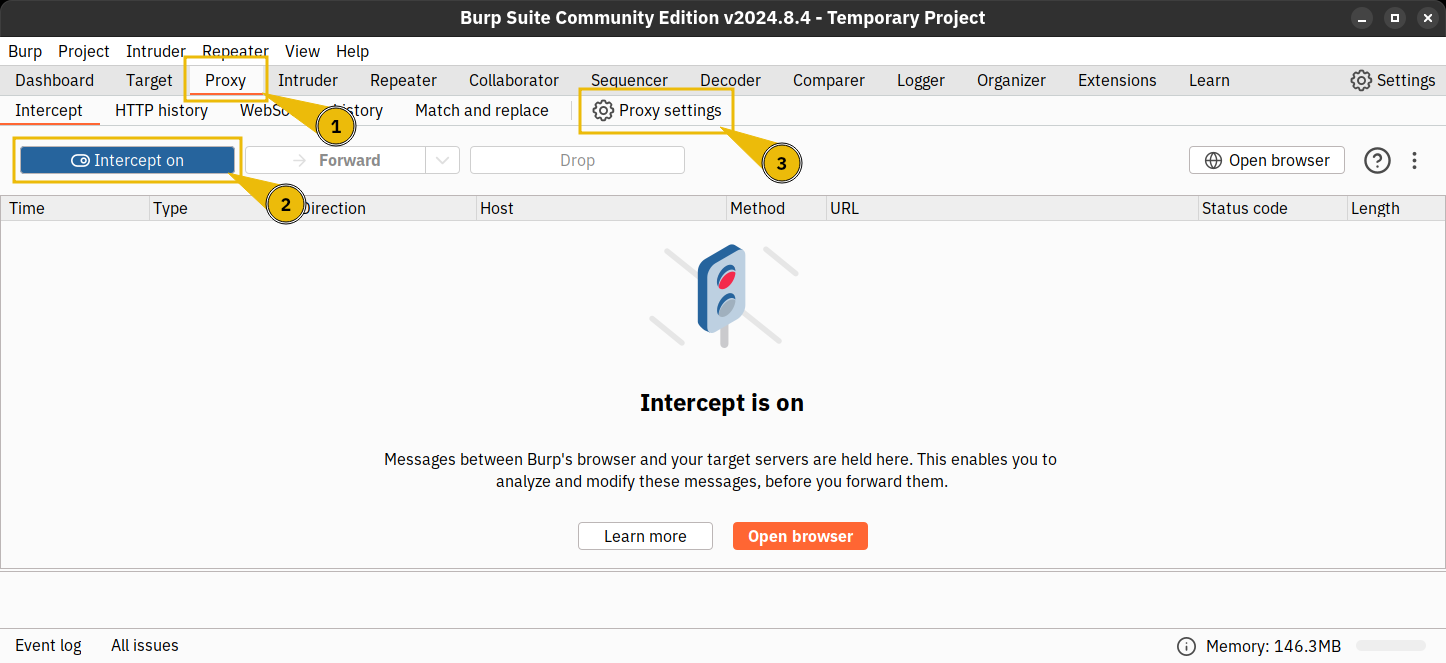Switch to the Repeater tab
The width and height of the screenshot is (1446, 663).
tap(403, 80)
